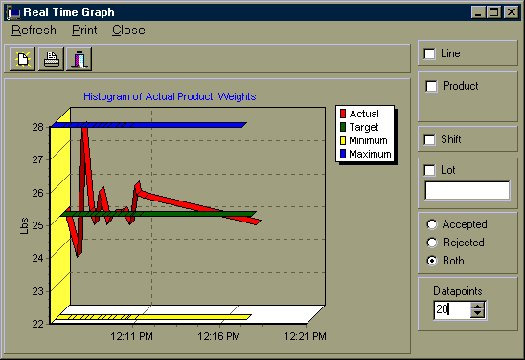Image resolution: width=525 pixels, height=360 pixels.
Task: Increase Datapoints with the up arrow
Action: pos(477,306)
